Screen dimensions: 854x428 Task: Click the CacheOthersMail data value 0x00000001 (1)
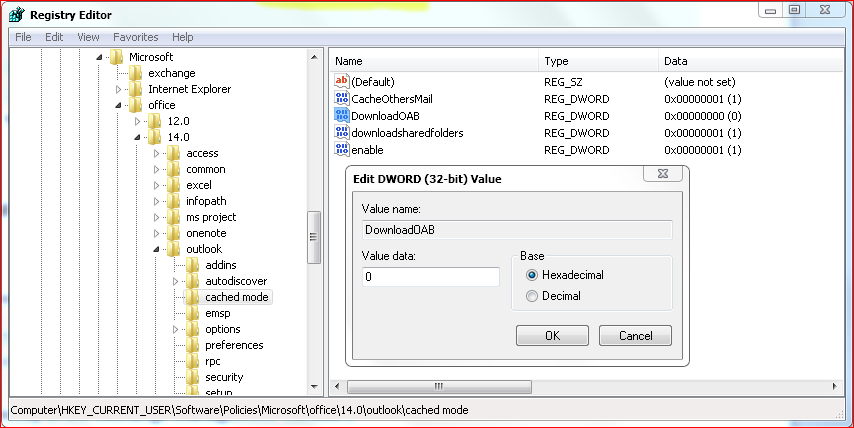[x=703, y=99]
